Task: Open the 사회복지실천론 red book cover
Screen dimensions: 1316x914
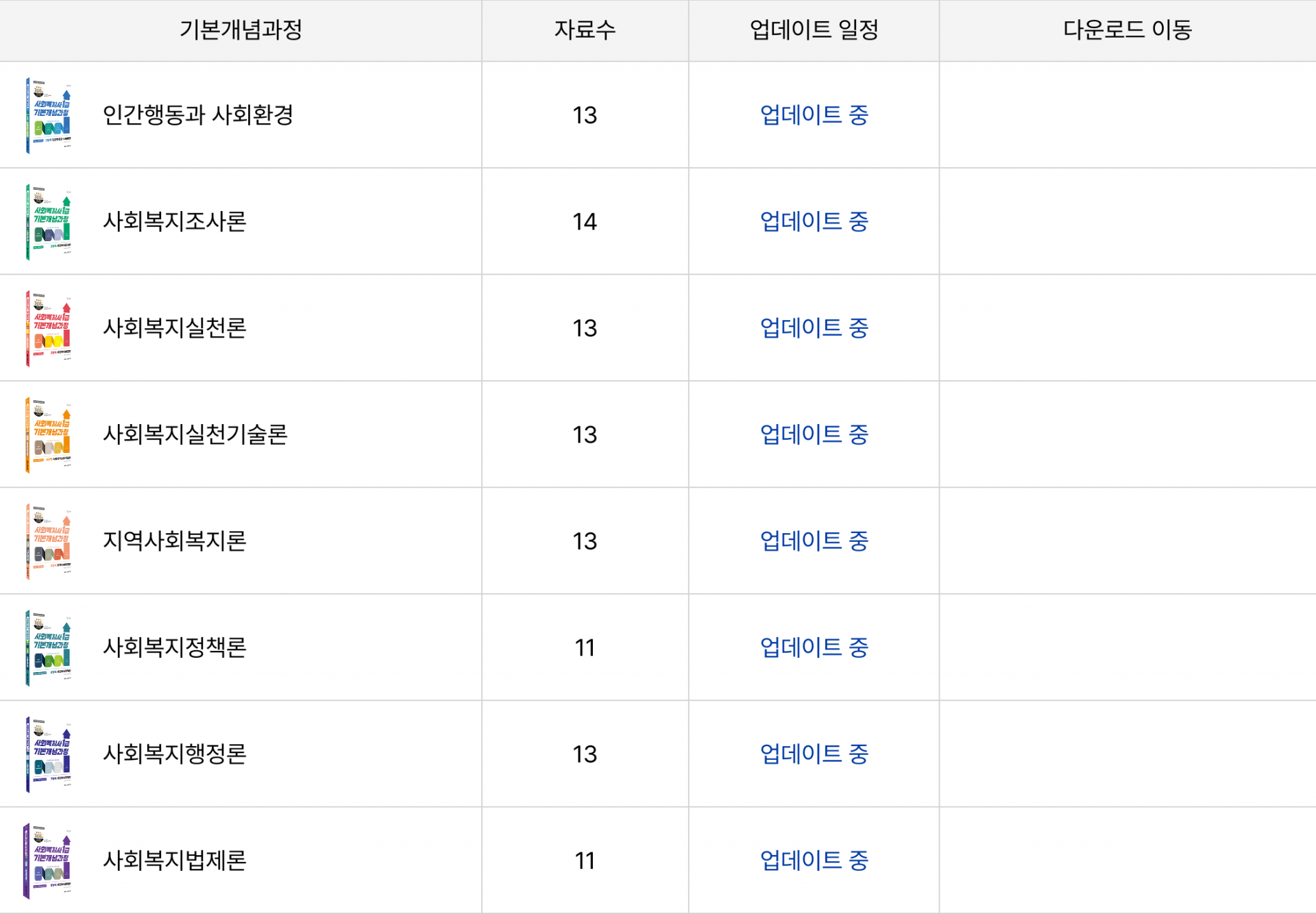Action: pyautogui.click(x=49, y=328)
